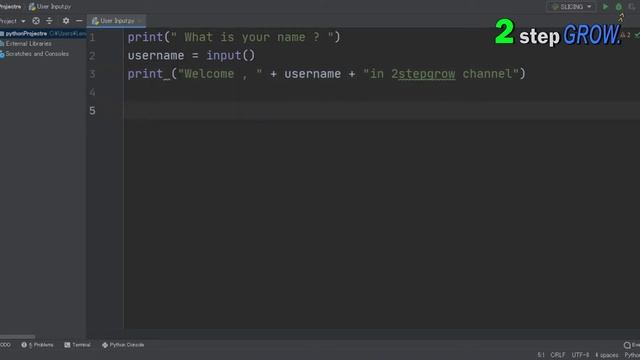This screenshot has width=640, height=360.
Task: Click the input() call on line 2
Action: 231,56
